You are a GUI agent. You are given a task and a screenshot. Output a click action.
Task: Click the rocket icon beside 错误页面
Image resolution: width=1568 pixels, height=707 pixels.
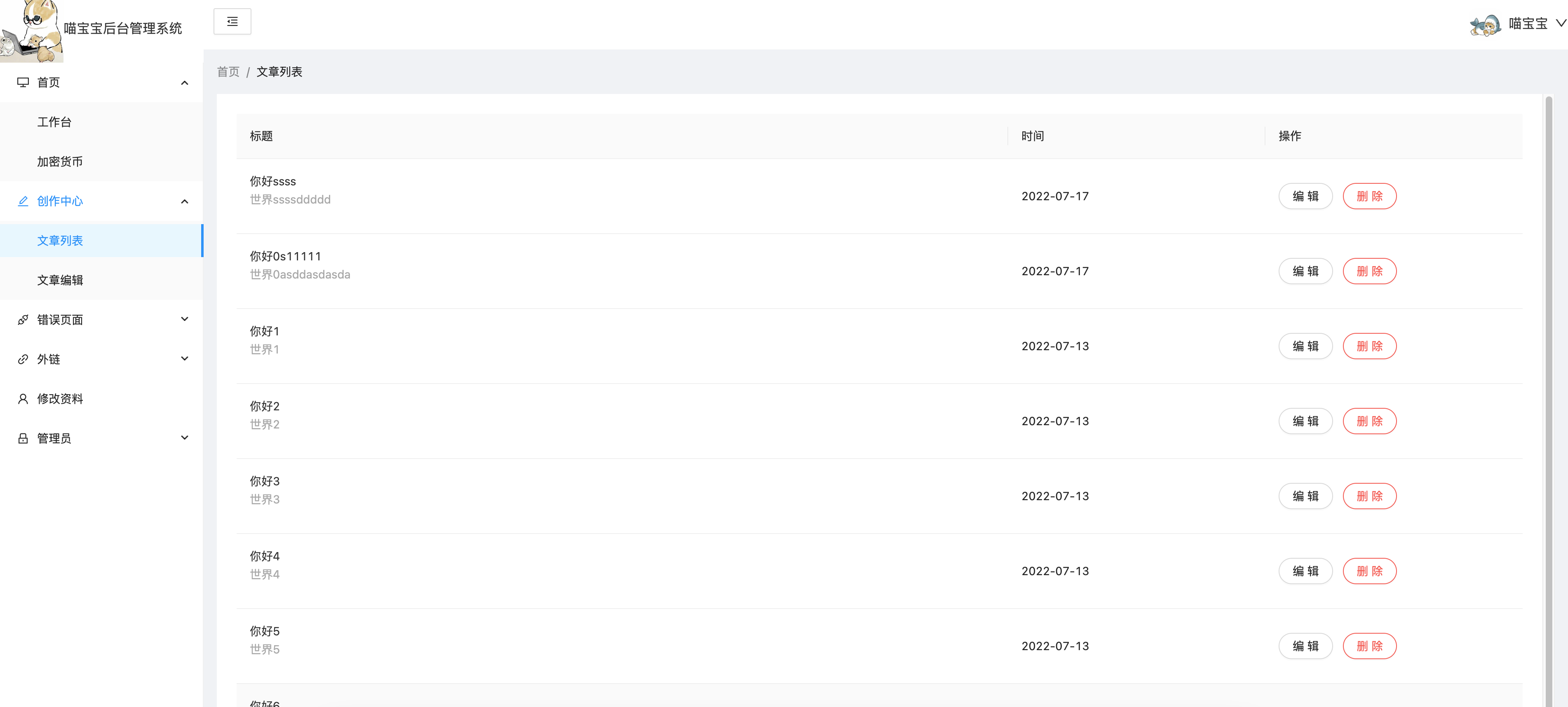coord(23,319)
